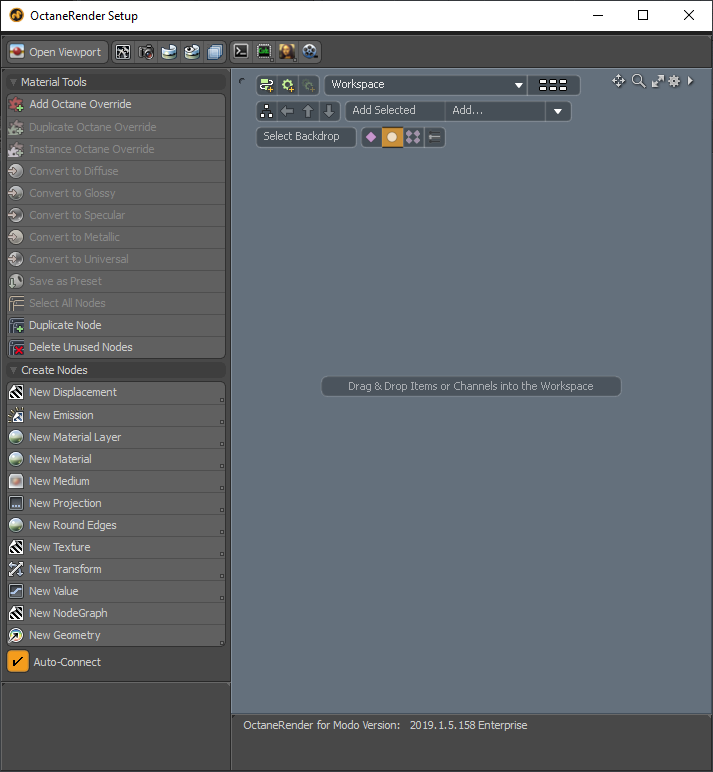Click Duplicate Node
713x772 pixels.
point(116,325)
